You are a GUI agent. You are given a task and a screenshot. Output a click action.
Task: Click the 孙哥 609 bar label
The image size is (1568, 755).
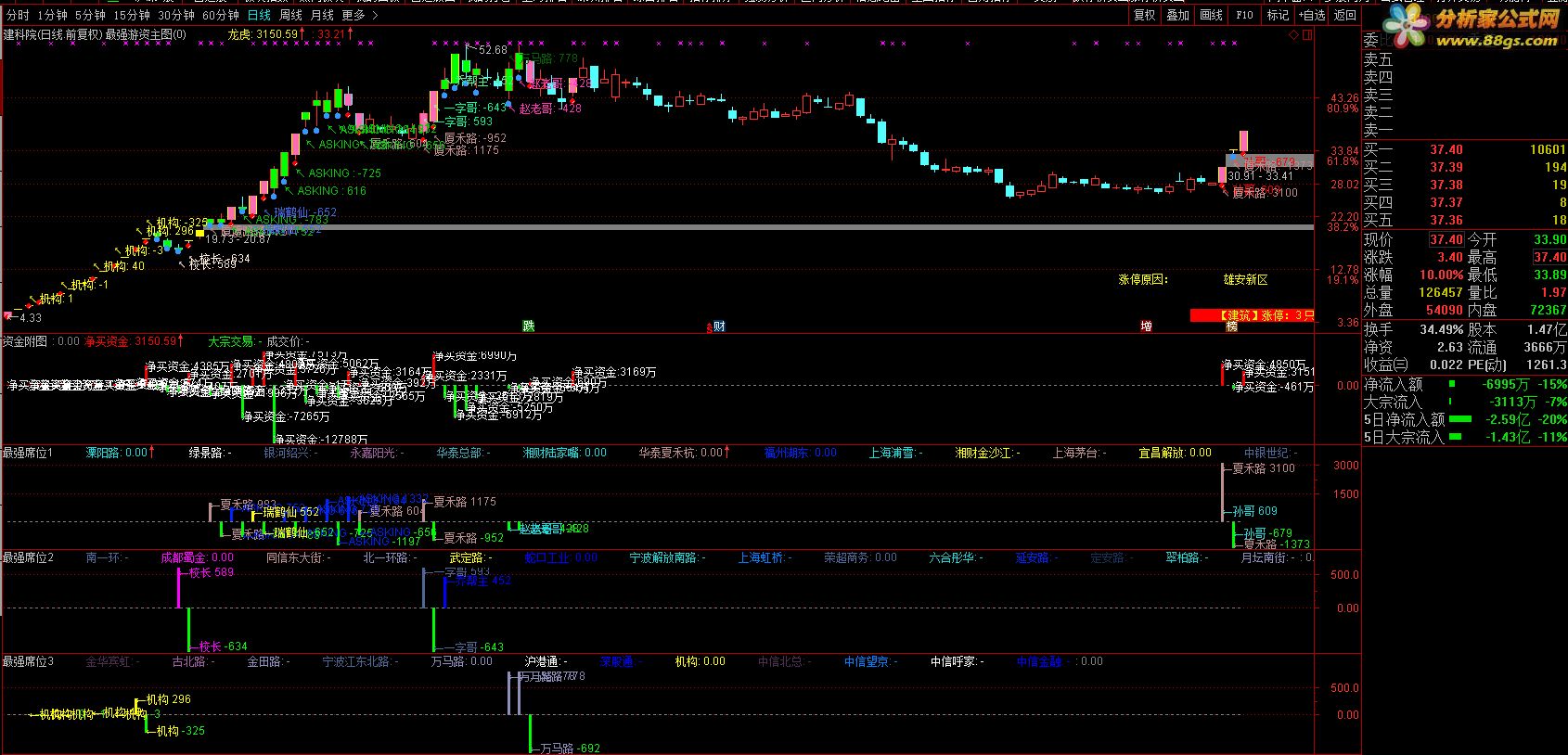[1254, 510]
